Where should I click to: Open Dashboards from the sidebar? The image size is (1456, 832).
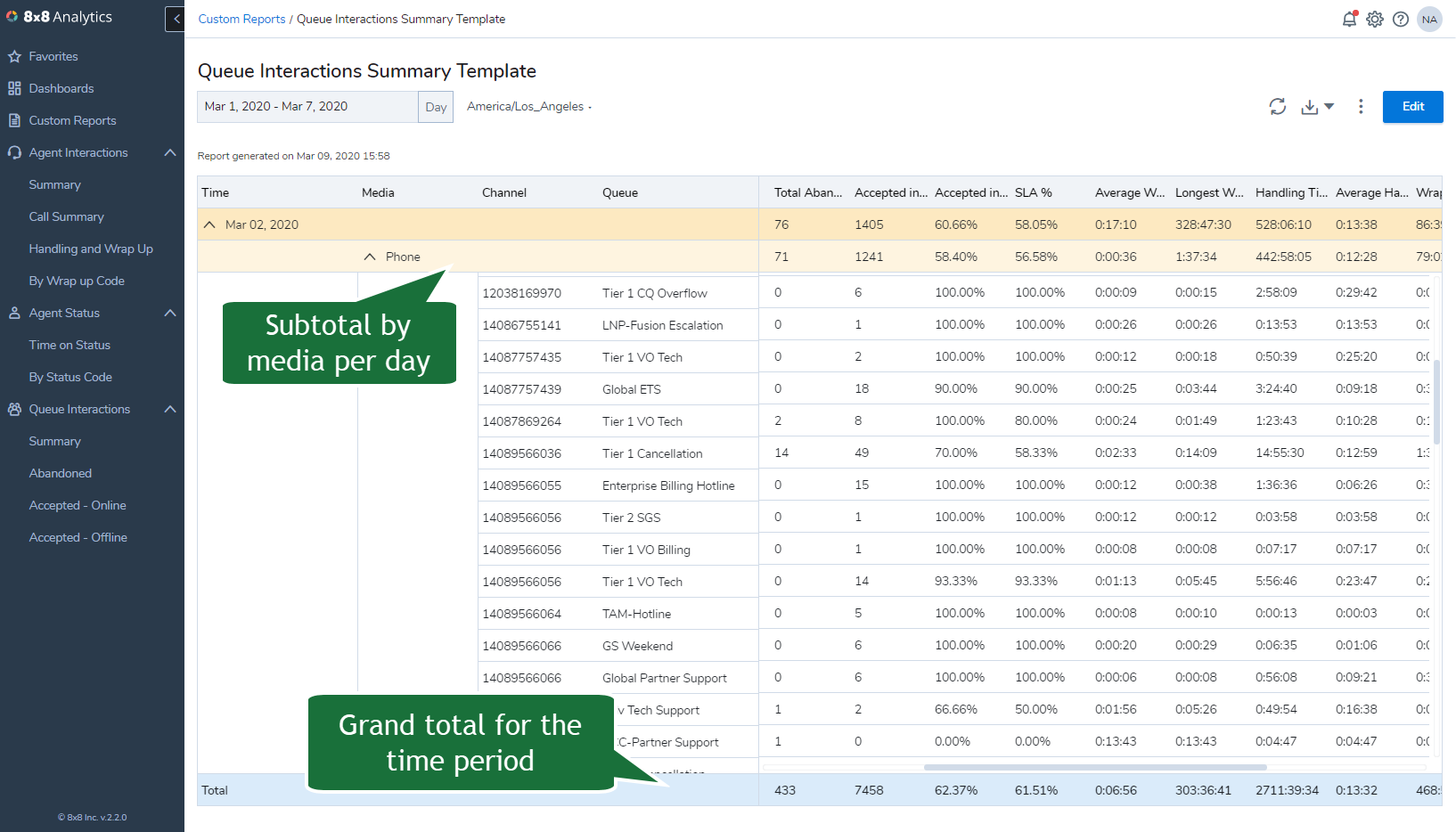point(61,88)
